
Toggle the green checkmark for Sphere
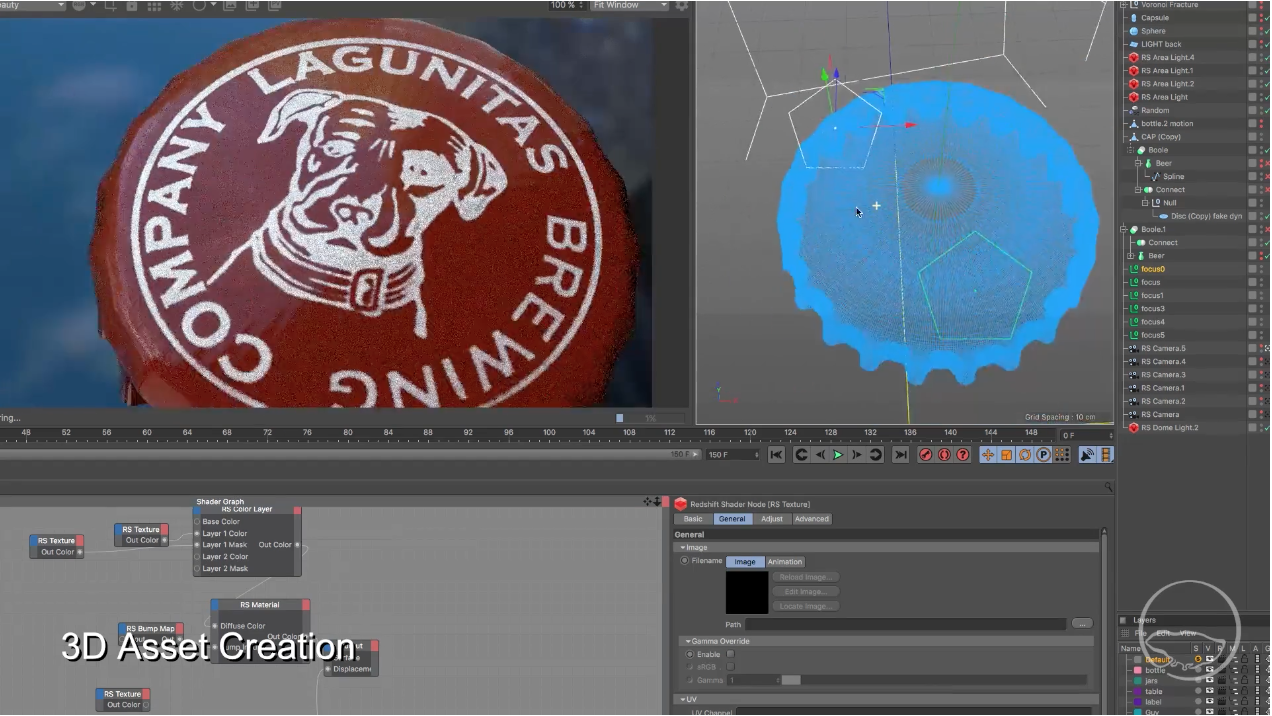point(1266,31)
